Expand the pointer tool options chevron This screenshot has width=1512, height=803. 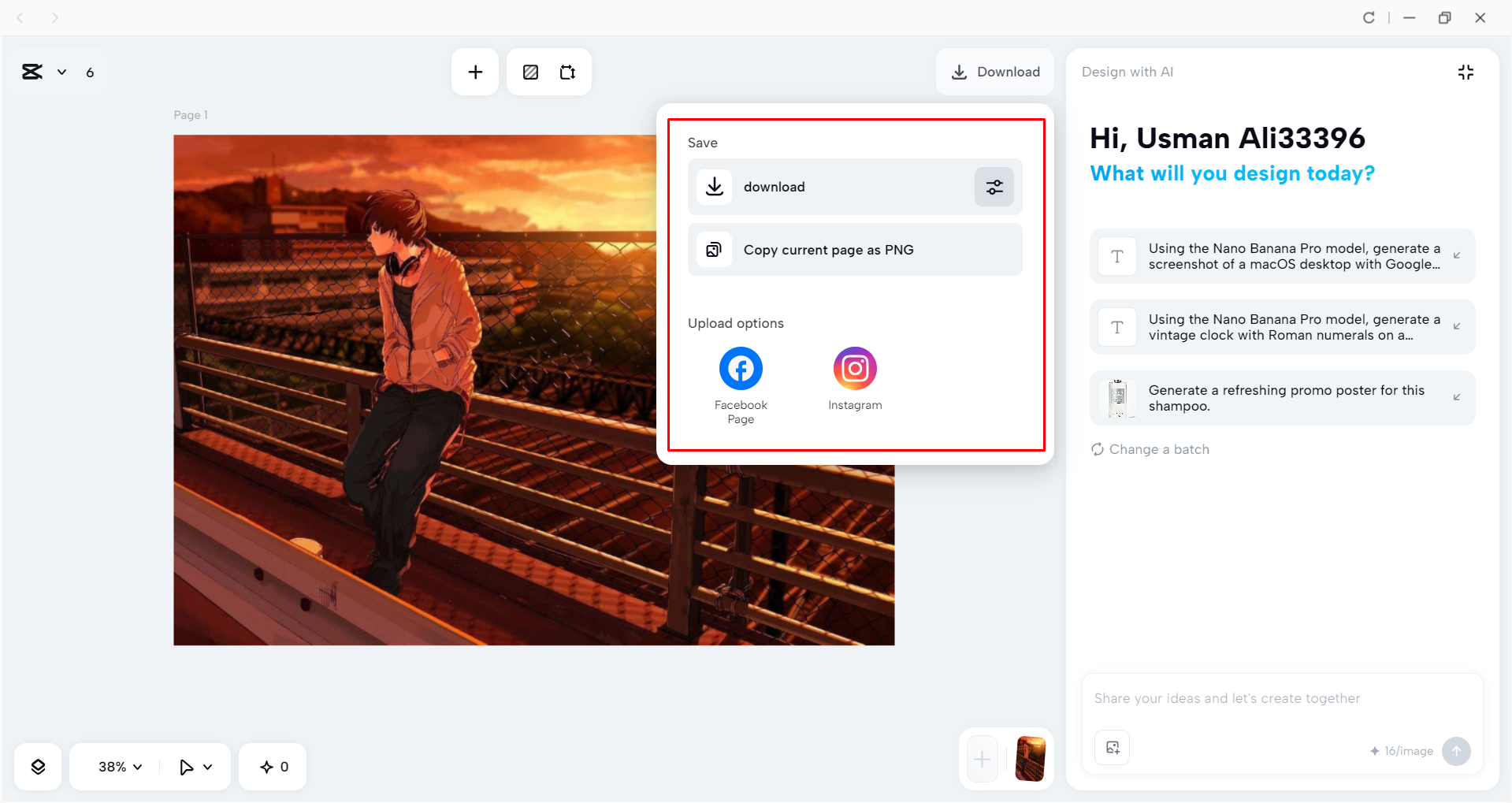click(208, 767)
